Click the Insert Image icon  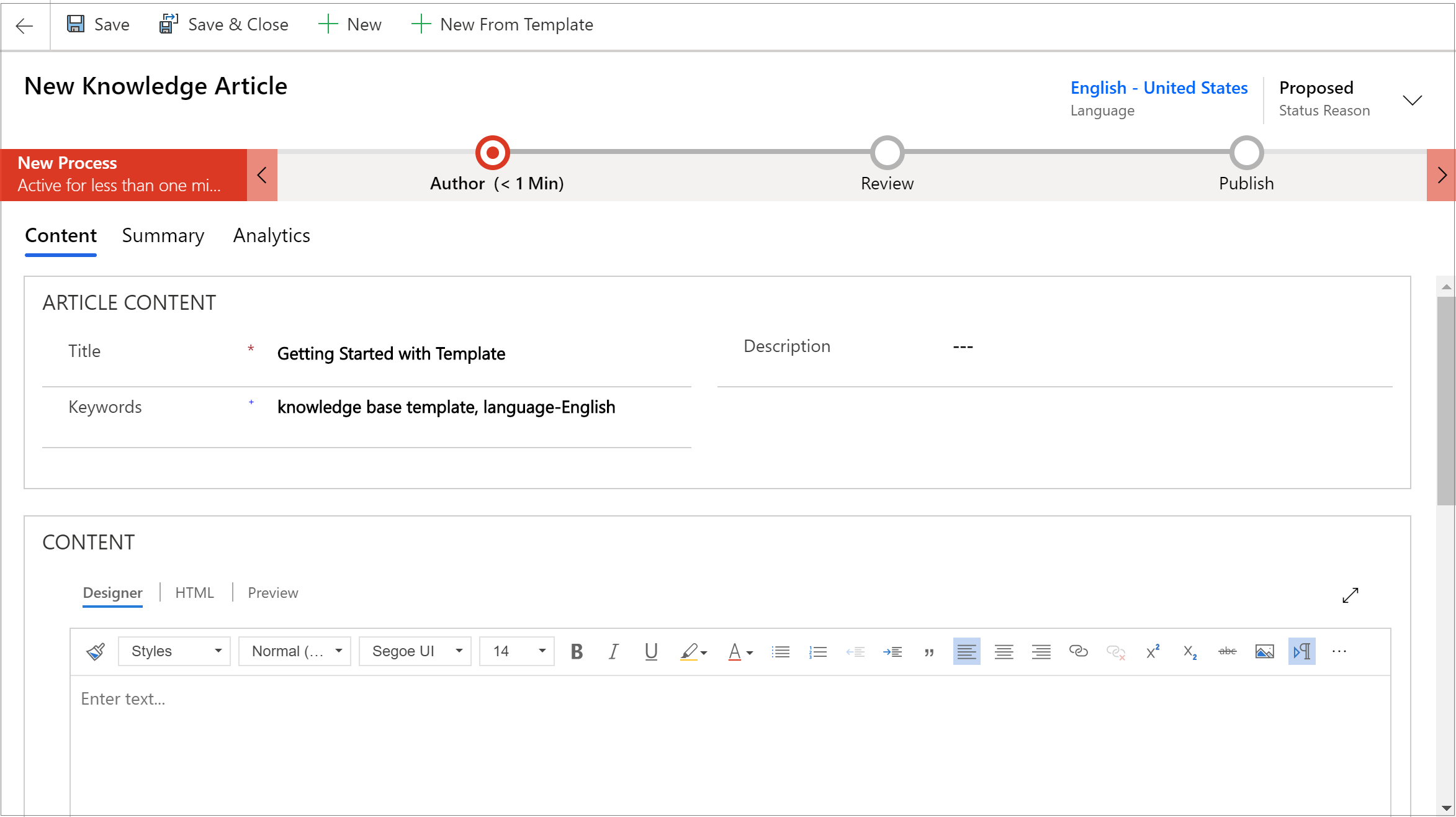1263,651
